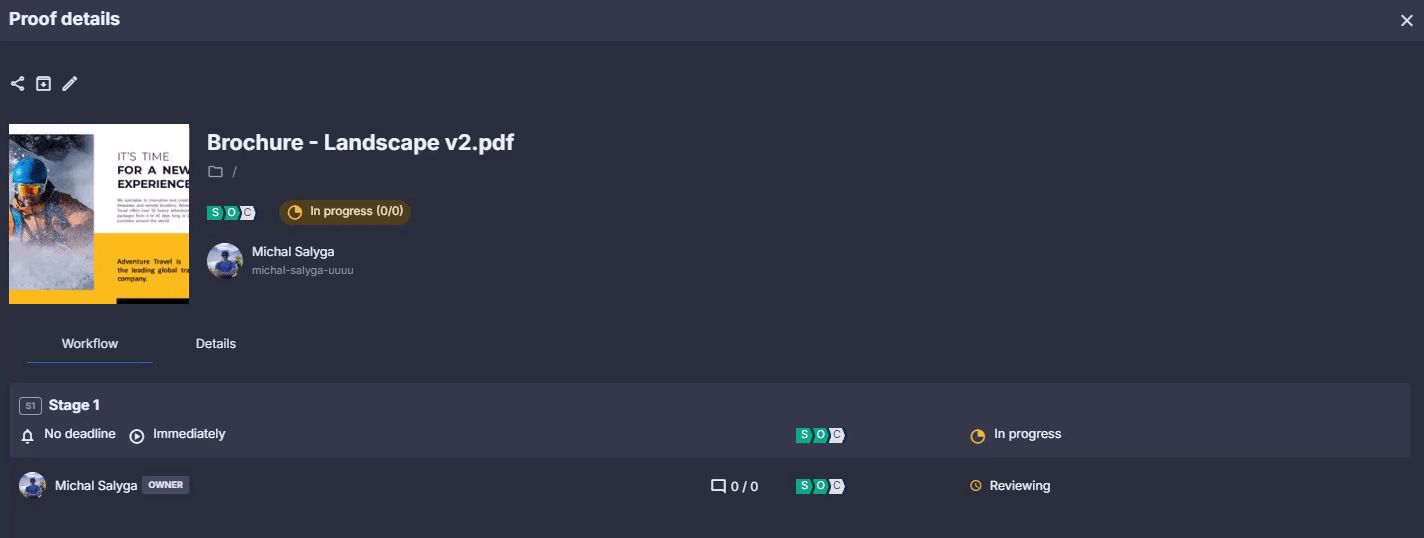Click the play circle Immediately icon

point(137,436)
